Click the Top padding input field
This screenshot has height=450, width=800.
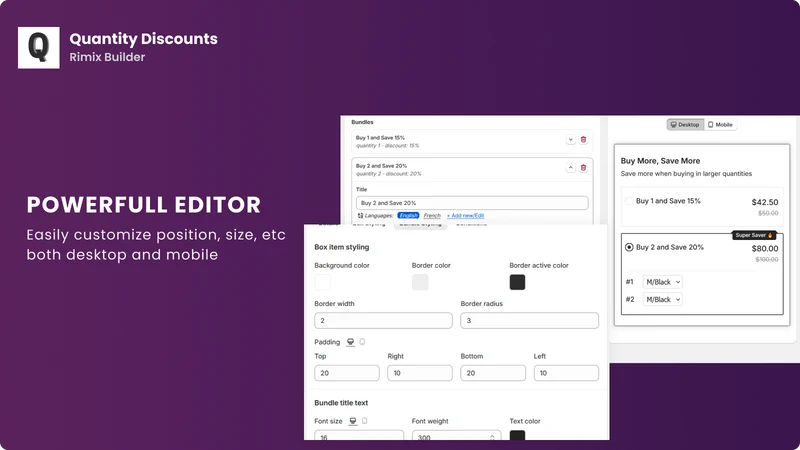[x=346, y=373]
